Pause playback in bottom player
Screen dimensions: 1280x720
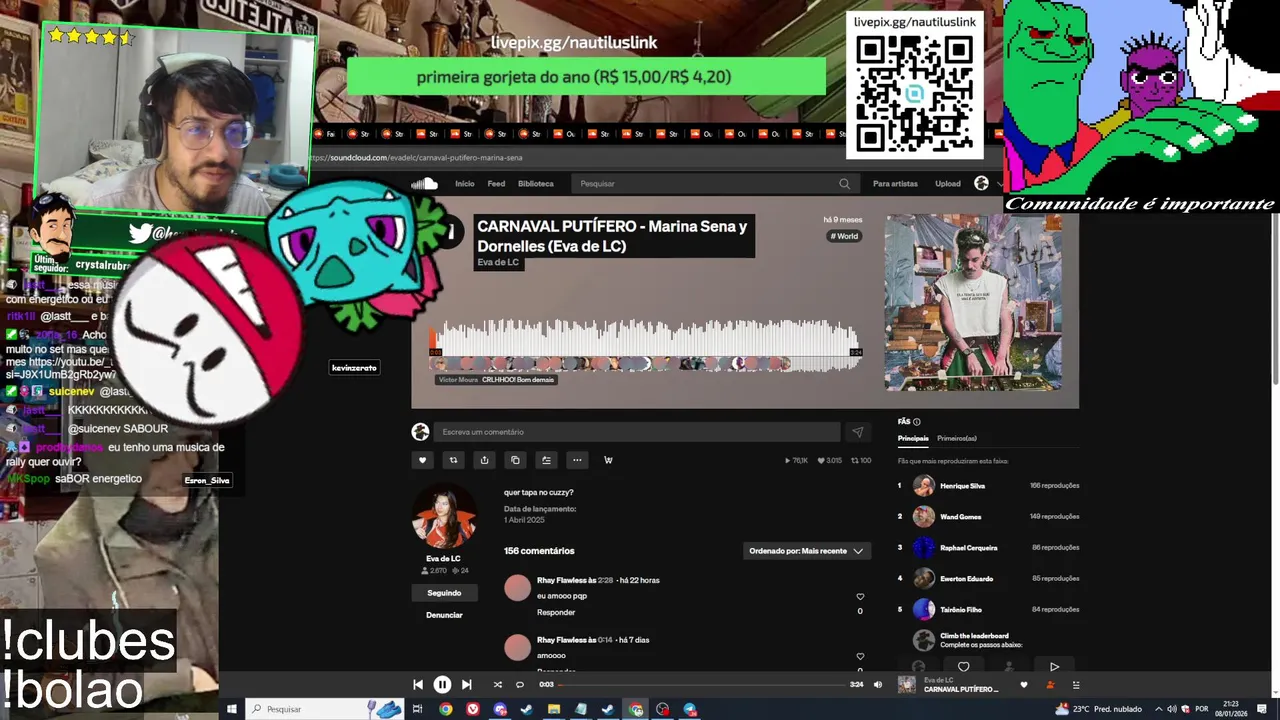pos(442,685)
